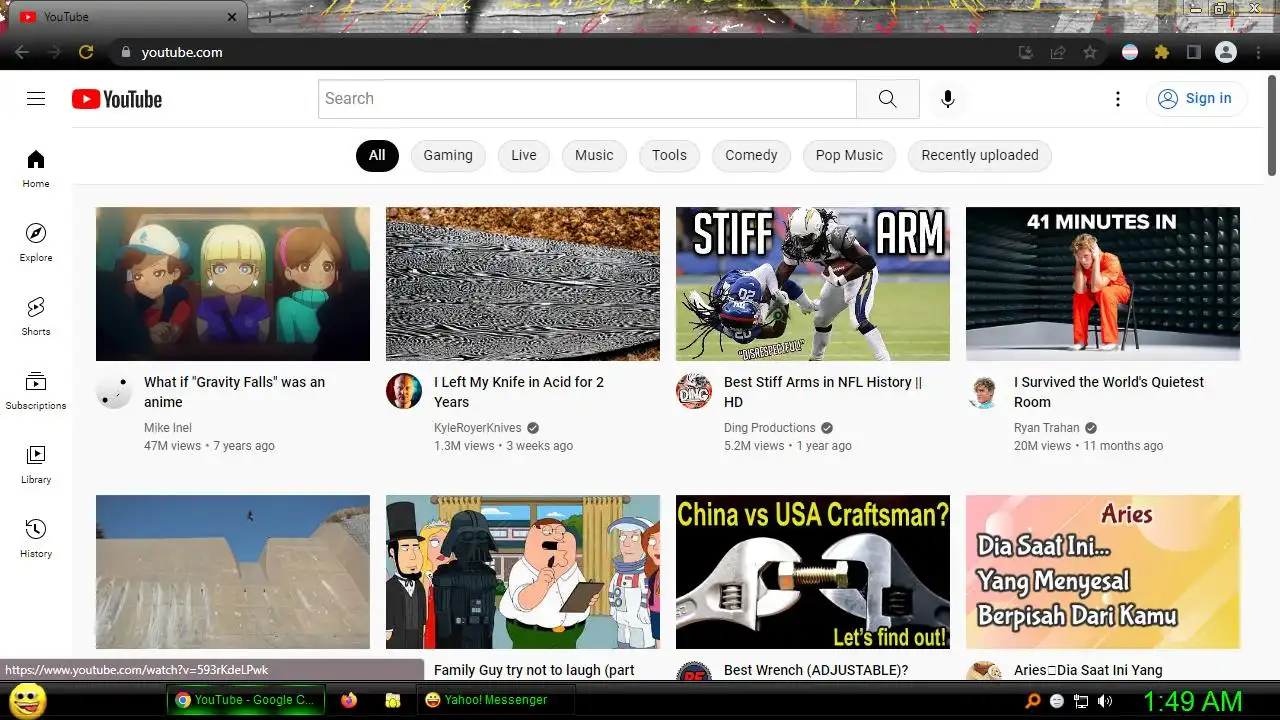Click 'Best Wrench (ADJUSTABLE)?' title

tap(816, 670)
